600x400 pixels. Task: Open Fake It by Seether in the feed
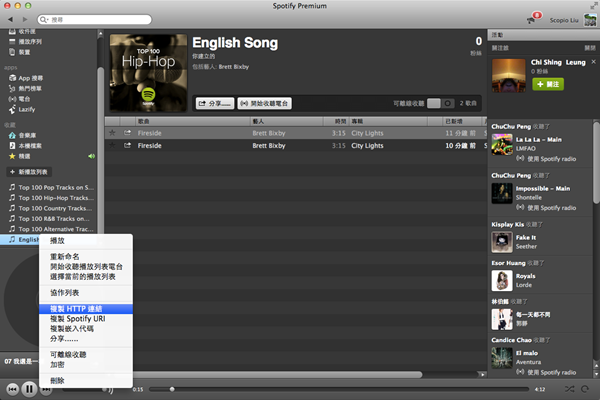[x=526, y=238]
